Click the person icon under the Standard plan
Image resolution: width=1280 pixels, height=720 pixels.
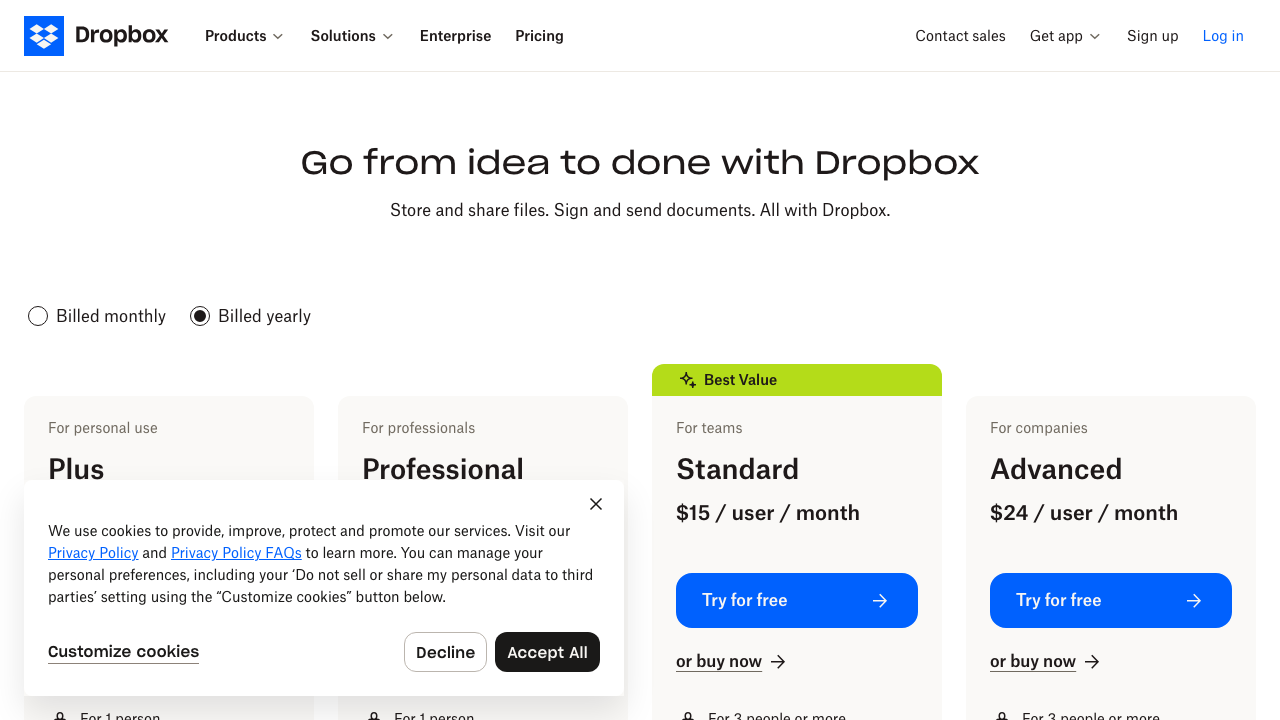pos(687,715)
